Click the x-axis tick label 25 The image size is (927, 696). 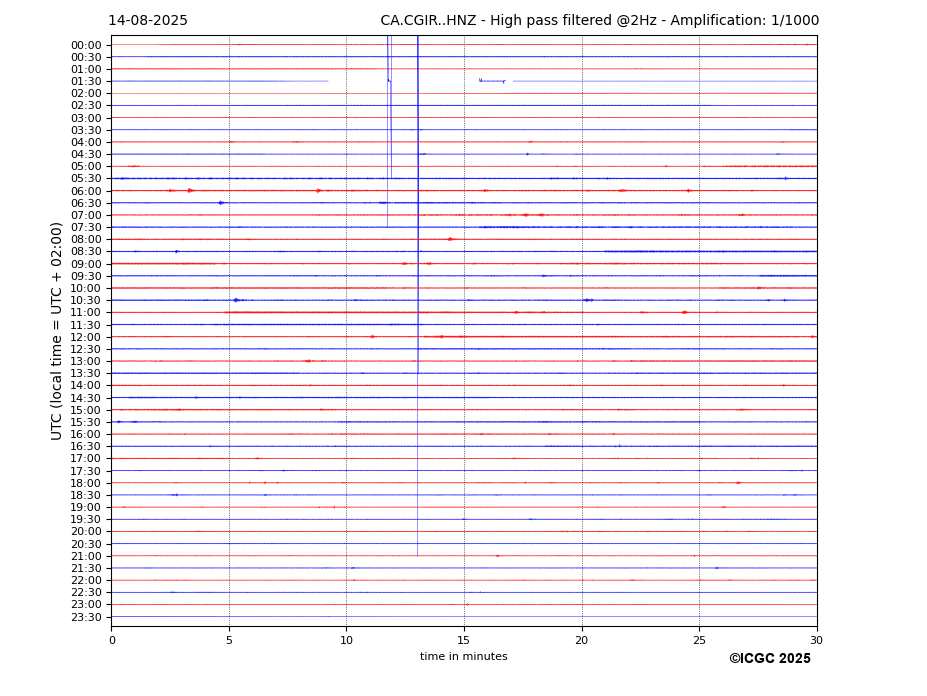[x=699, y=640]
